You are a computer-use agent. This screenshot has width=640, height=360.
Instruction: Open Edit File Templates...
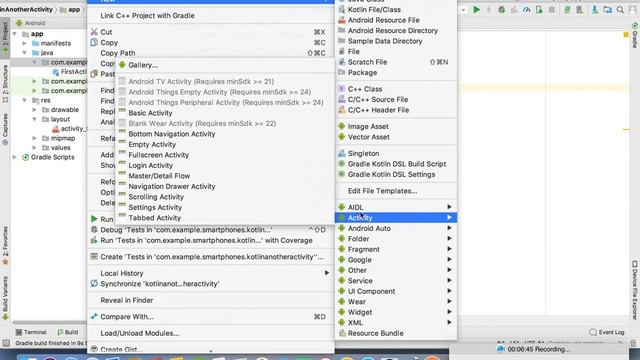[x=382, y=191]
